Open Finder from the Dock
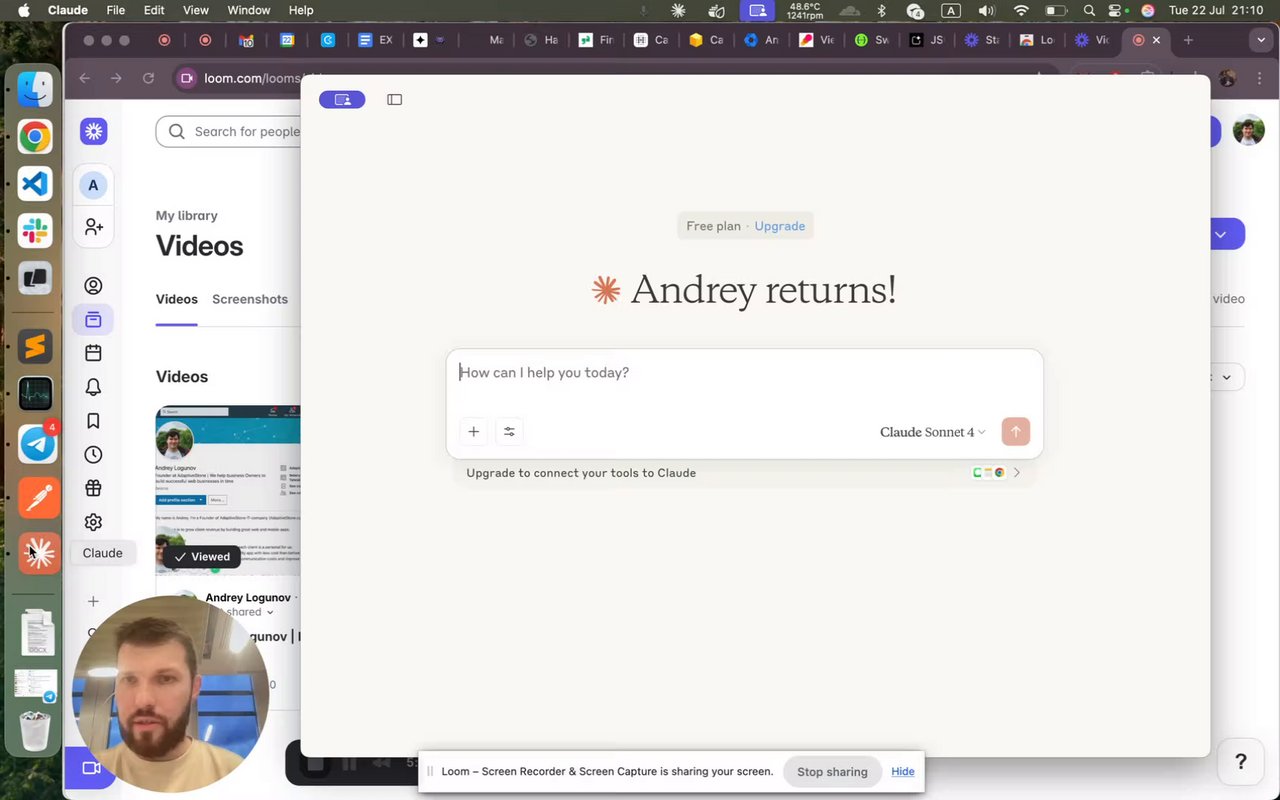Image resolution: width=1280 pixels, height=800 pixels. (35, 88)
